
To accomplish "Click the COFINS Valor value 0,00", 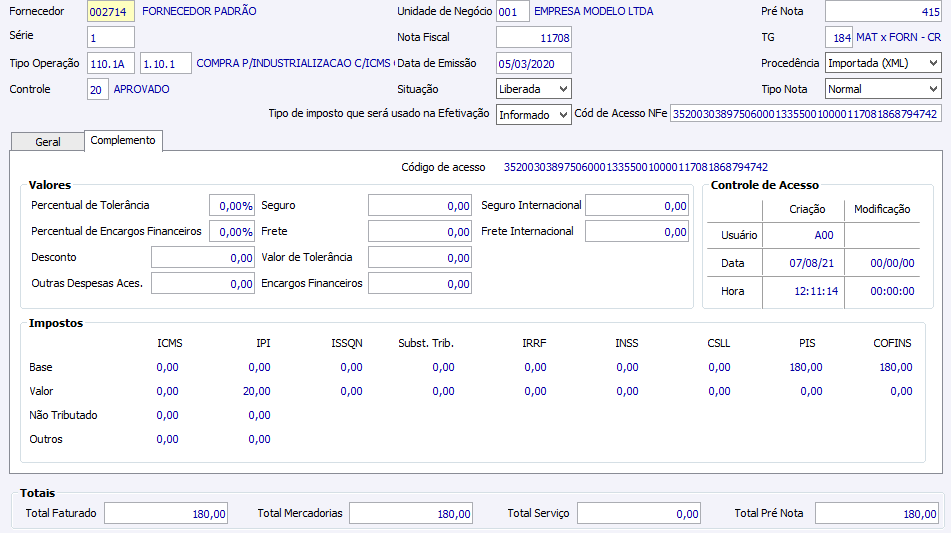I will [x=901, y=391].
